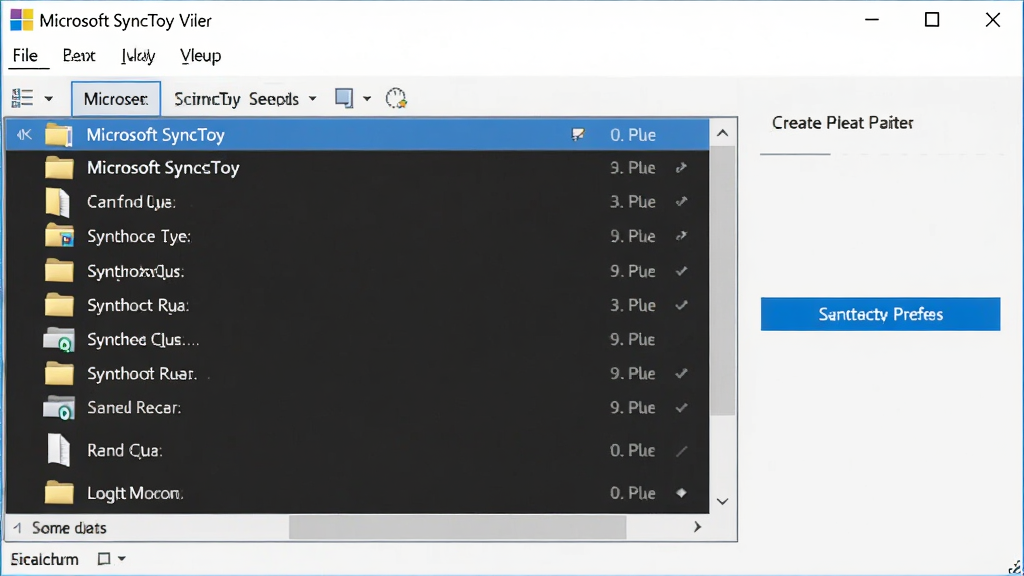The image size is (1024, 576).
Task: Click the list view icon in toolbar
Action: pyautogui.click(x=22, y=99)
